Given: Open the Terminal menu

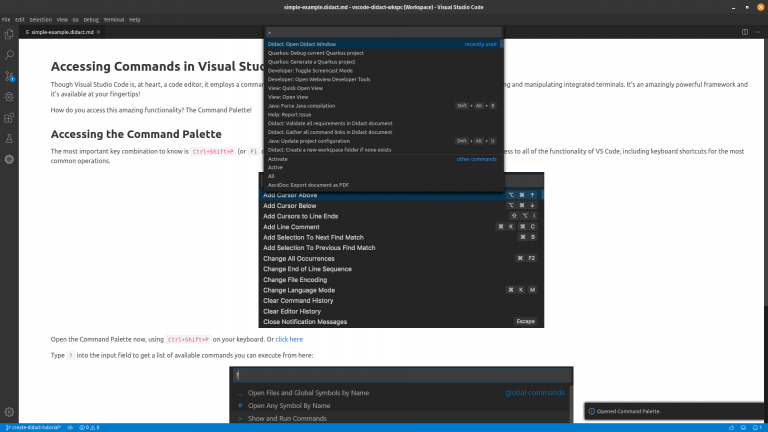Looking at the screenshot, I should (113, 19).
